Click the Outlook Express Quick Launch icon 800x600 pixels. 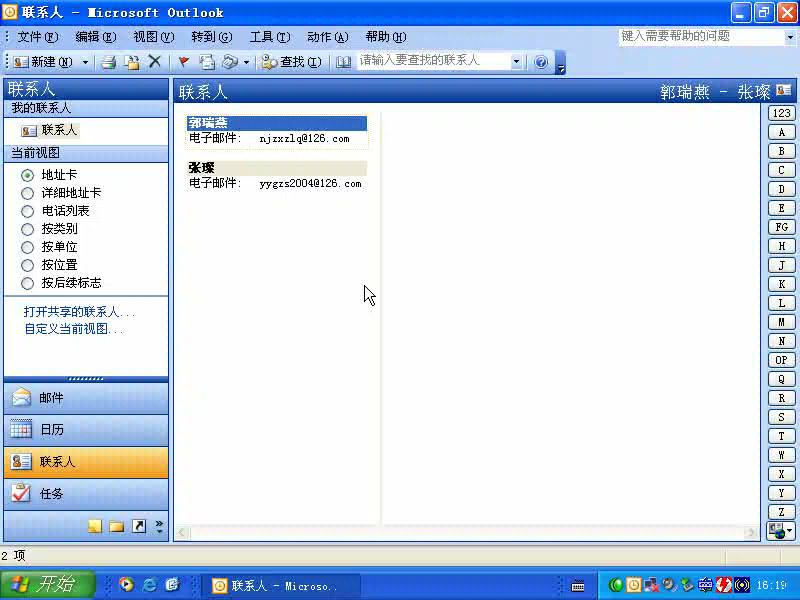(172, 584)
